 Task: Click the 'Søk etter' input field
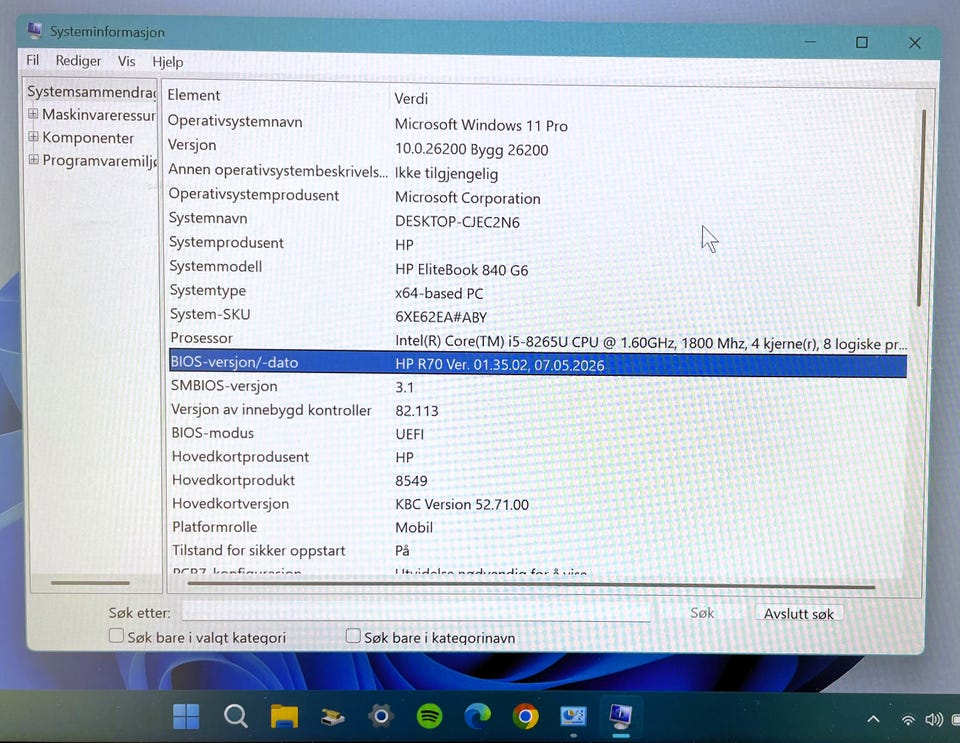(416, 611)
